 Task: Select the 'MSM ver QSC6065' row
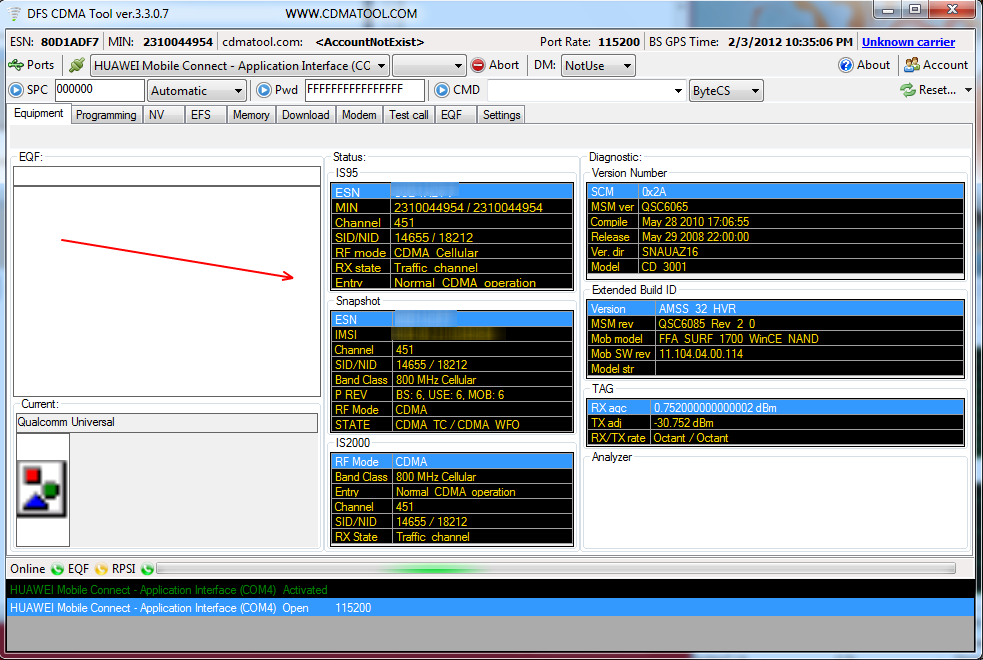pyautogui.click(x=775, y=207)
